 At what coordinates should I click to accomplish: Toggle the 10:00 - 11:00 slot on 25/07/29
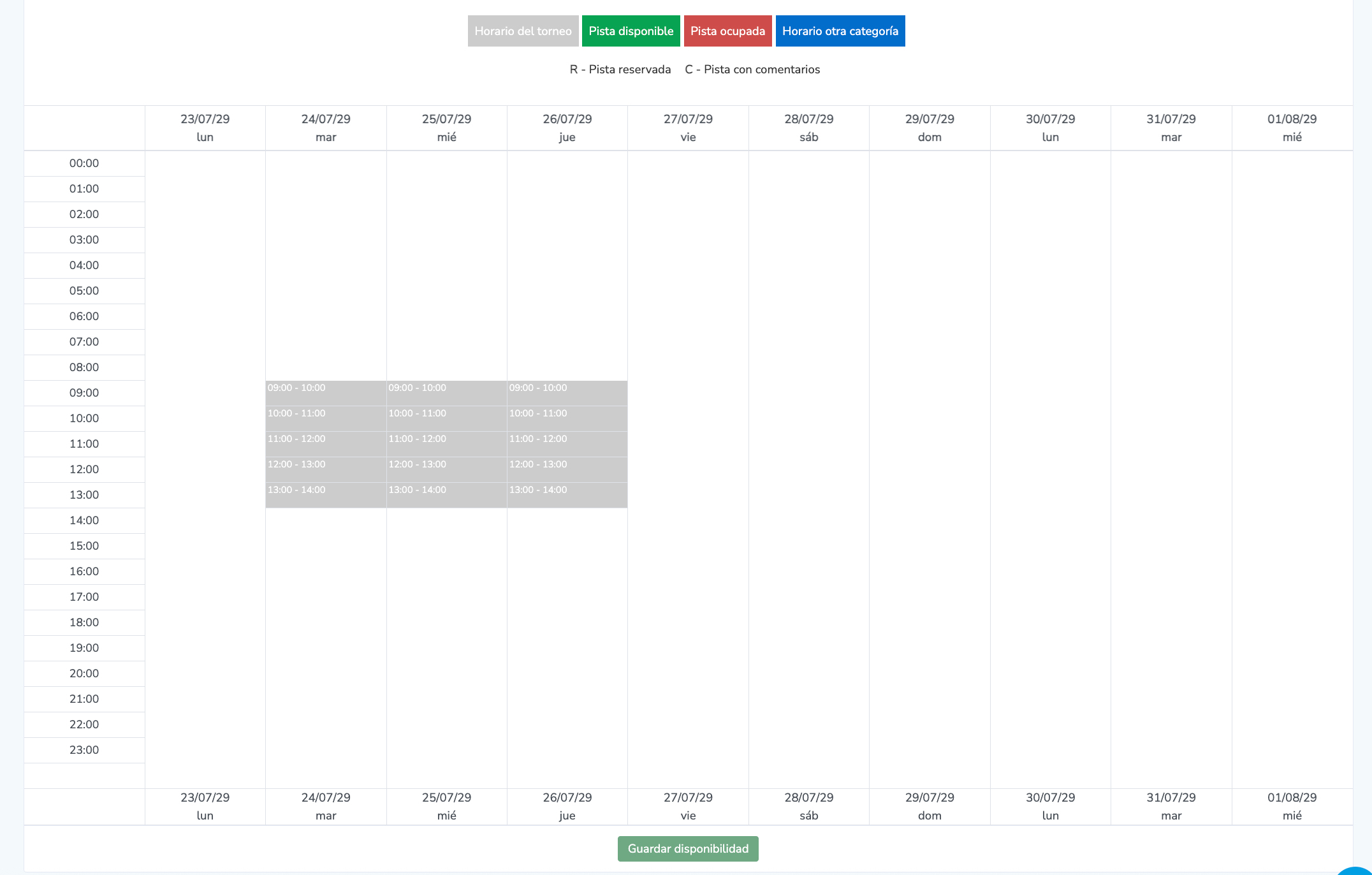(446, 419)
